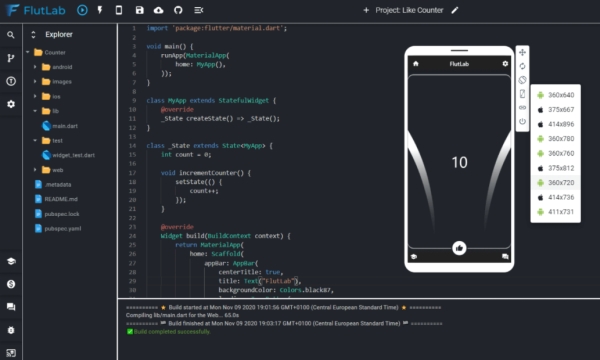The width and height of the screenshot is (600, 360).
Task: Select 375x667 device size option
Action: 556,110
